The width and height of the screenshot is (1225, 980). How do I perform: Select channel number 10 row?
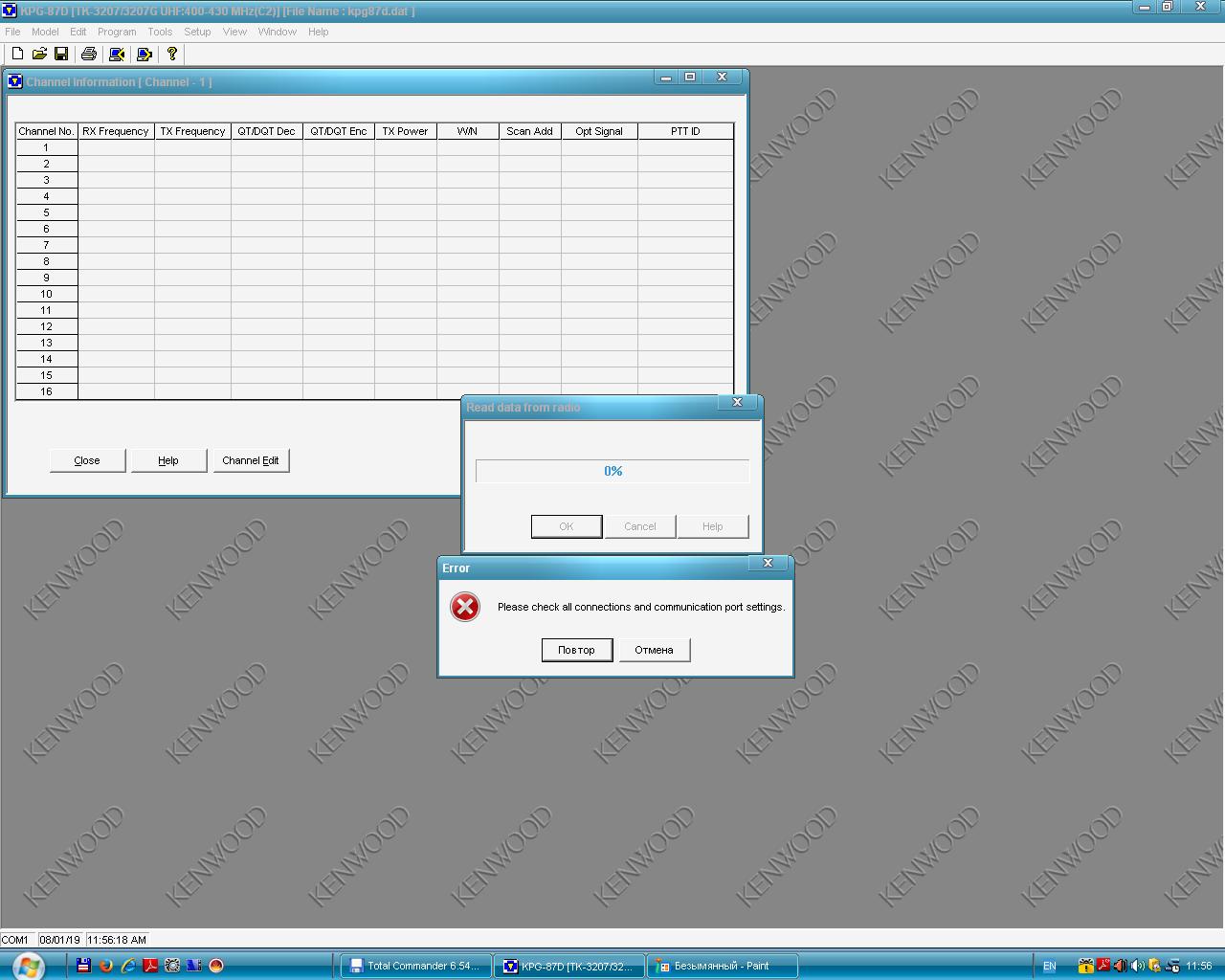[x=46, y=294]
